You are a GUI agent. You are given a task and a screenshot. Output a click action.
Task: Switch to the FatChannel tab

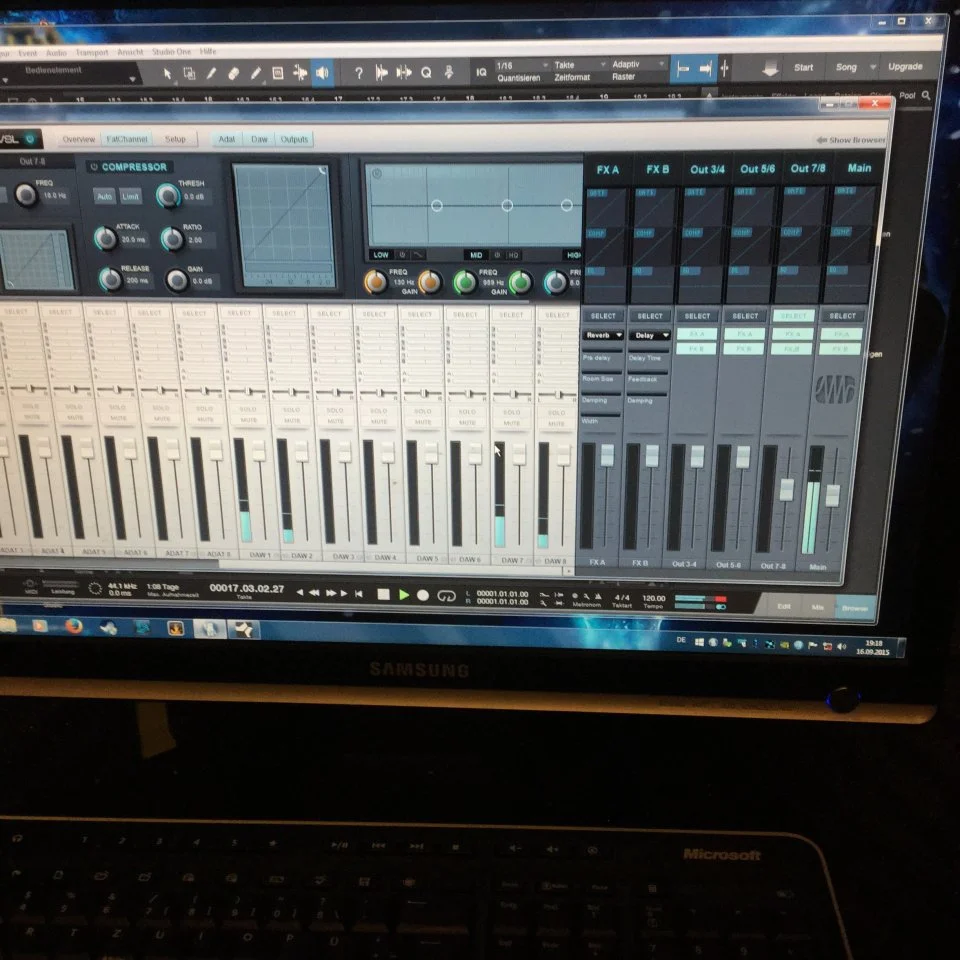[127, 140]
